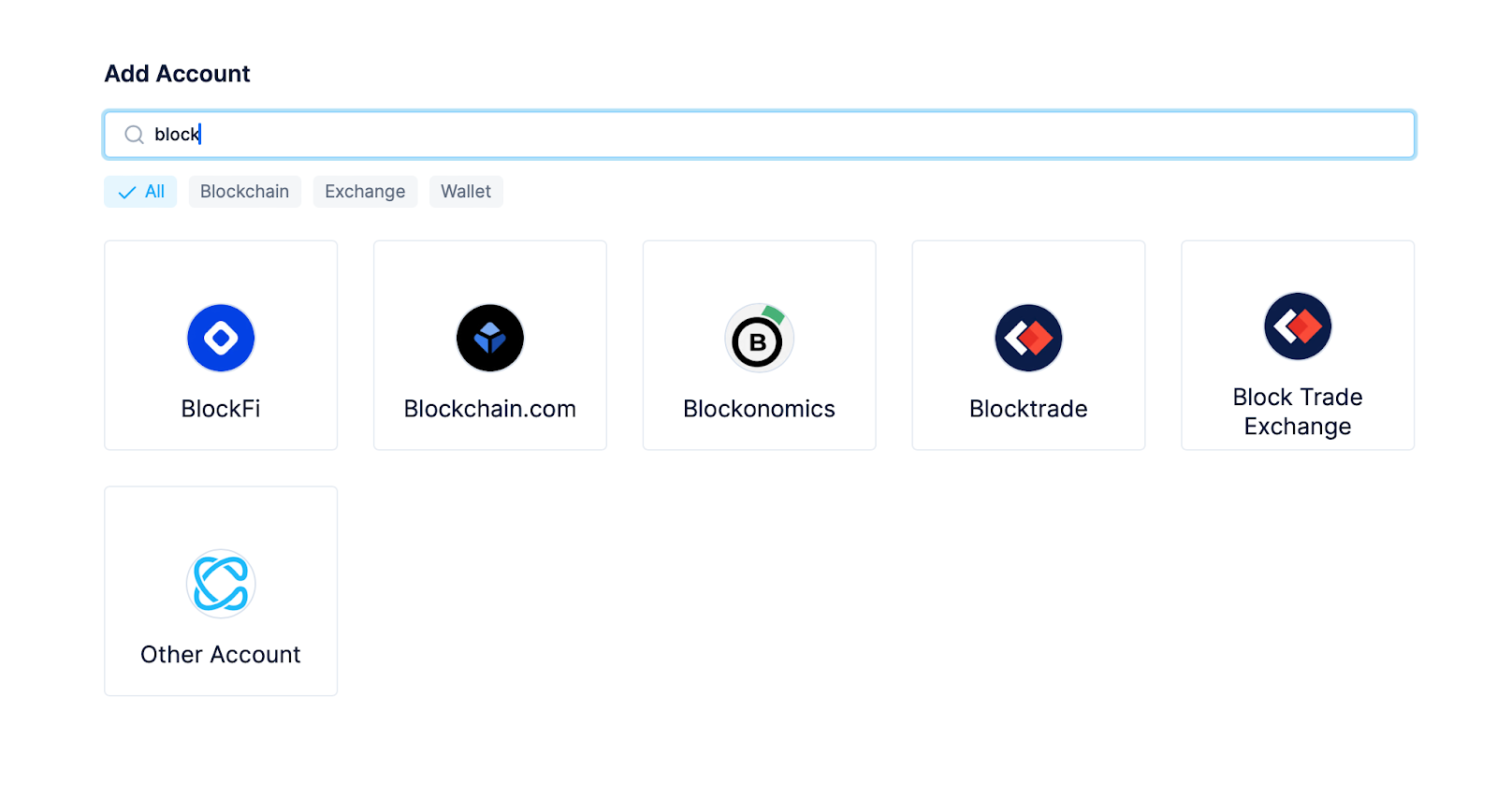
Task: Click the search magnifier icon
Action: click(x=134, y=135)
